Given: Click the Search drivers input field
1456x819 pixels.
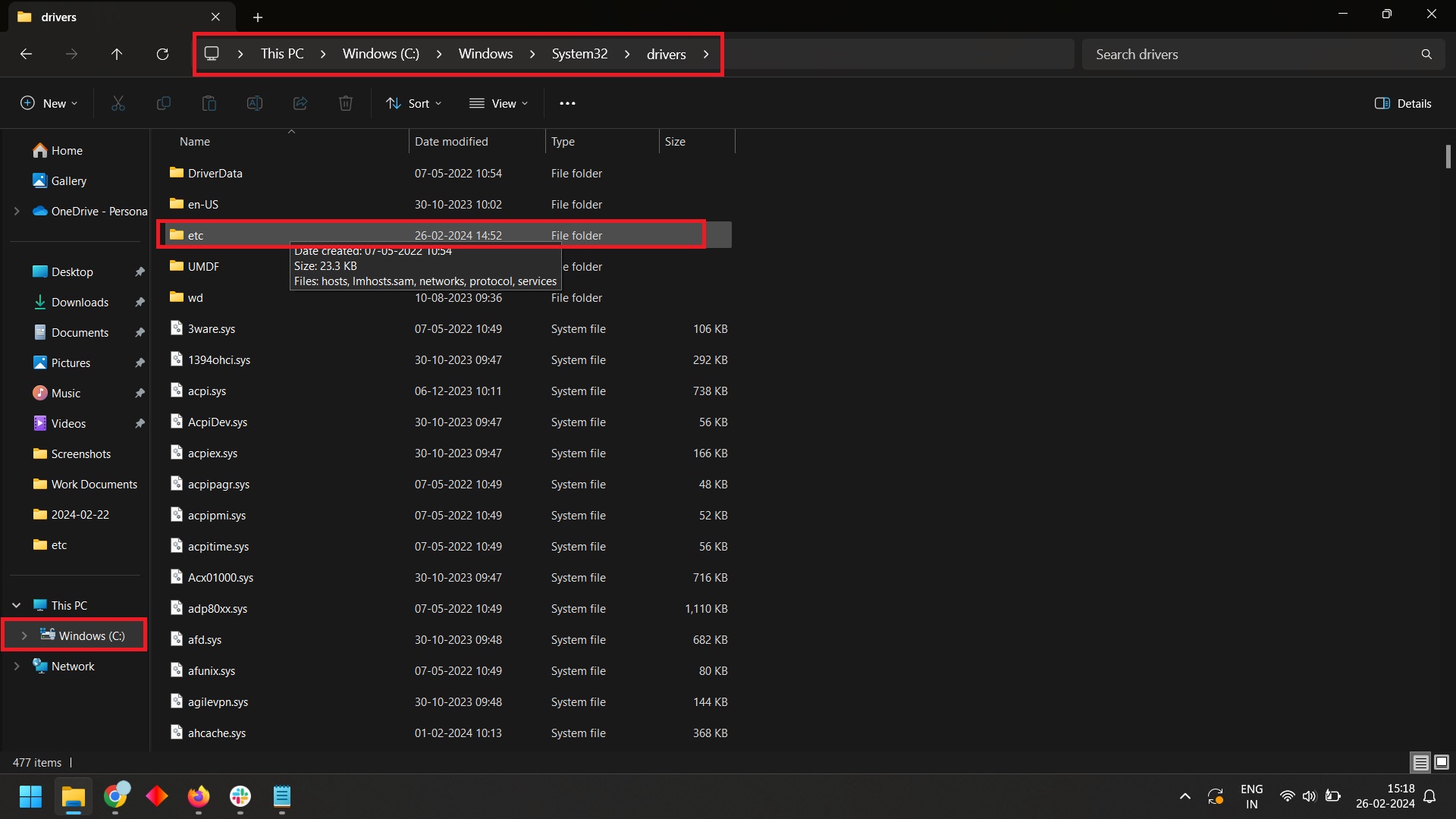Looking at the screenshot, I should [x=1251, y=54].
